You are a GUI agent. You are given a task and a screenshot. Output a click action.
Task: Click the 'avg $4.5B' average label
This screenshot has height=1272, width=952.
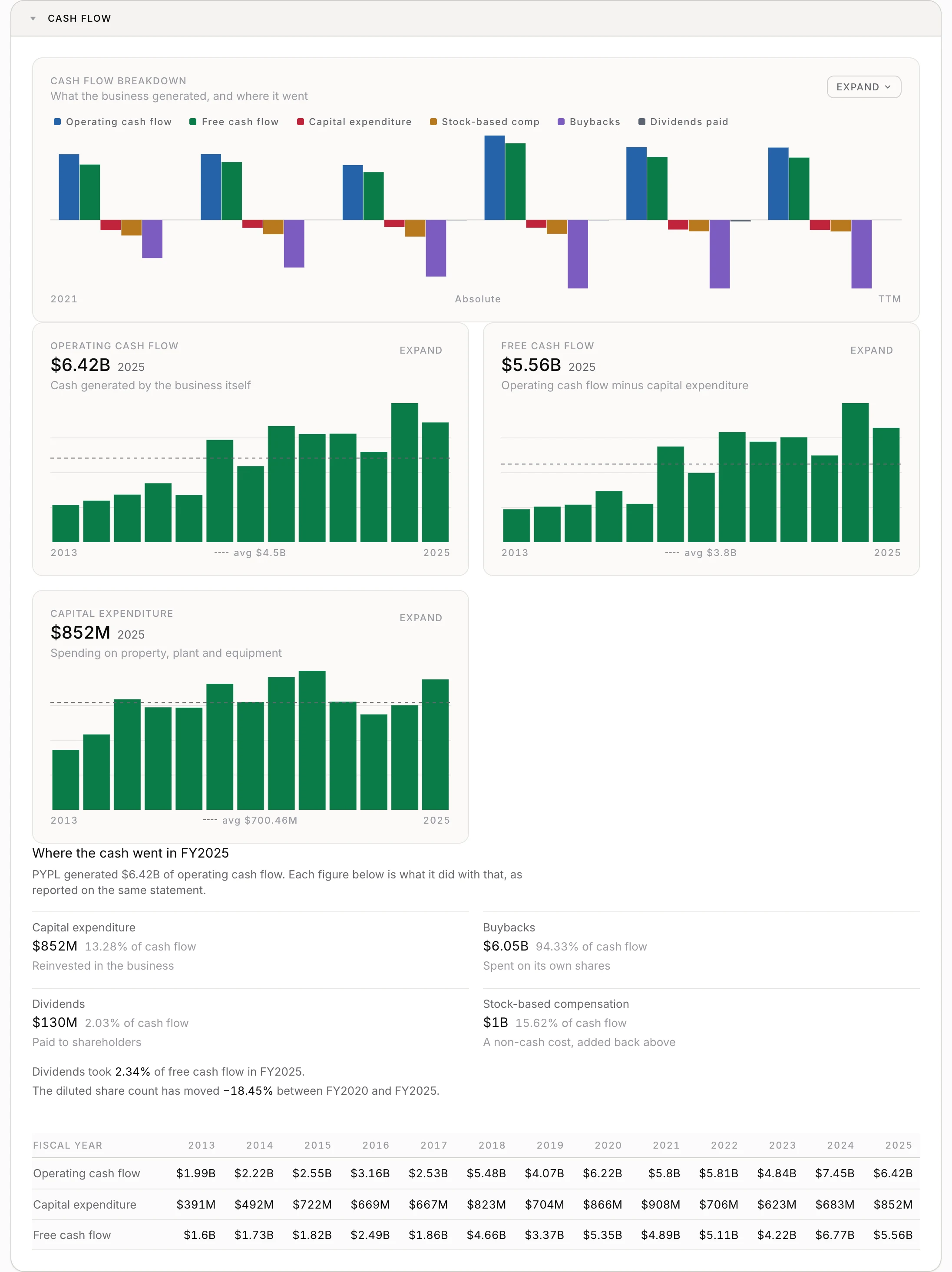pyautogui.click(x=259, y=553)
